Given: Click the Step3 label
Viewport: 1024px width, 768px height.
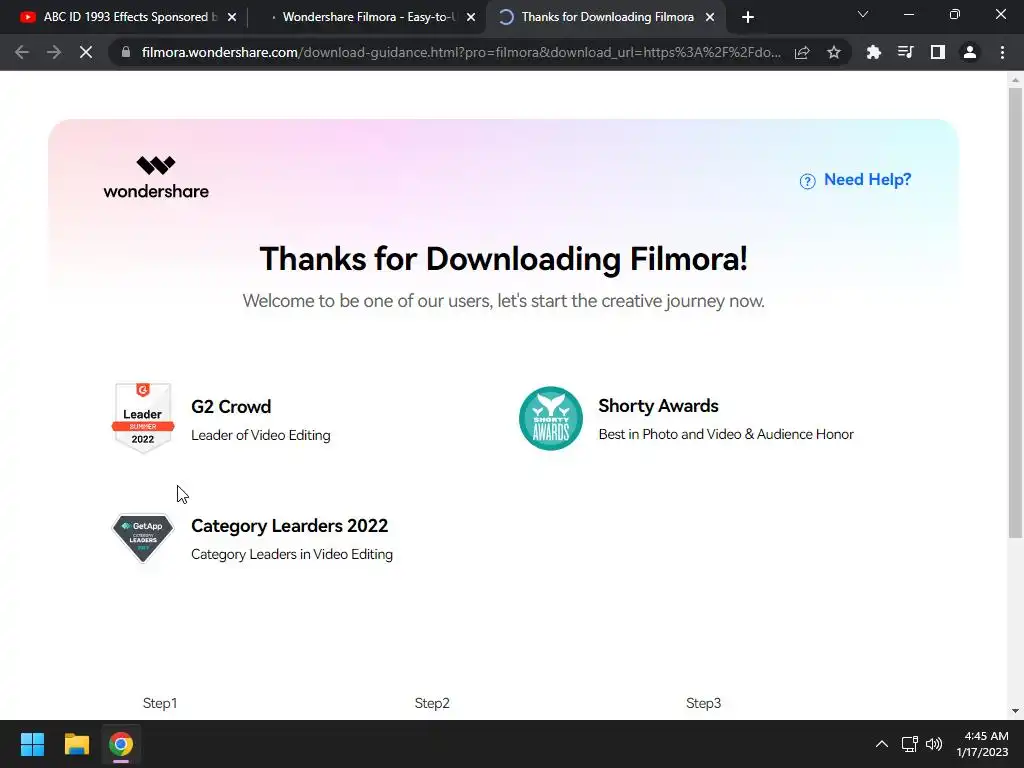Looking at the screenshot, I should point(703,703).
